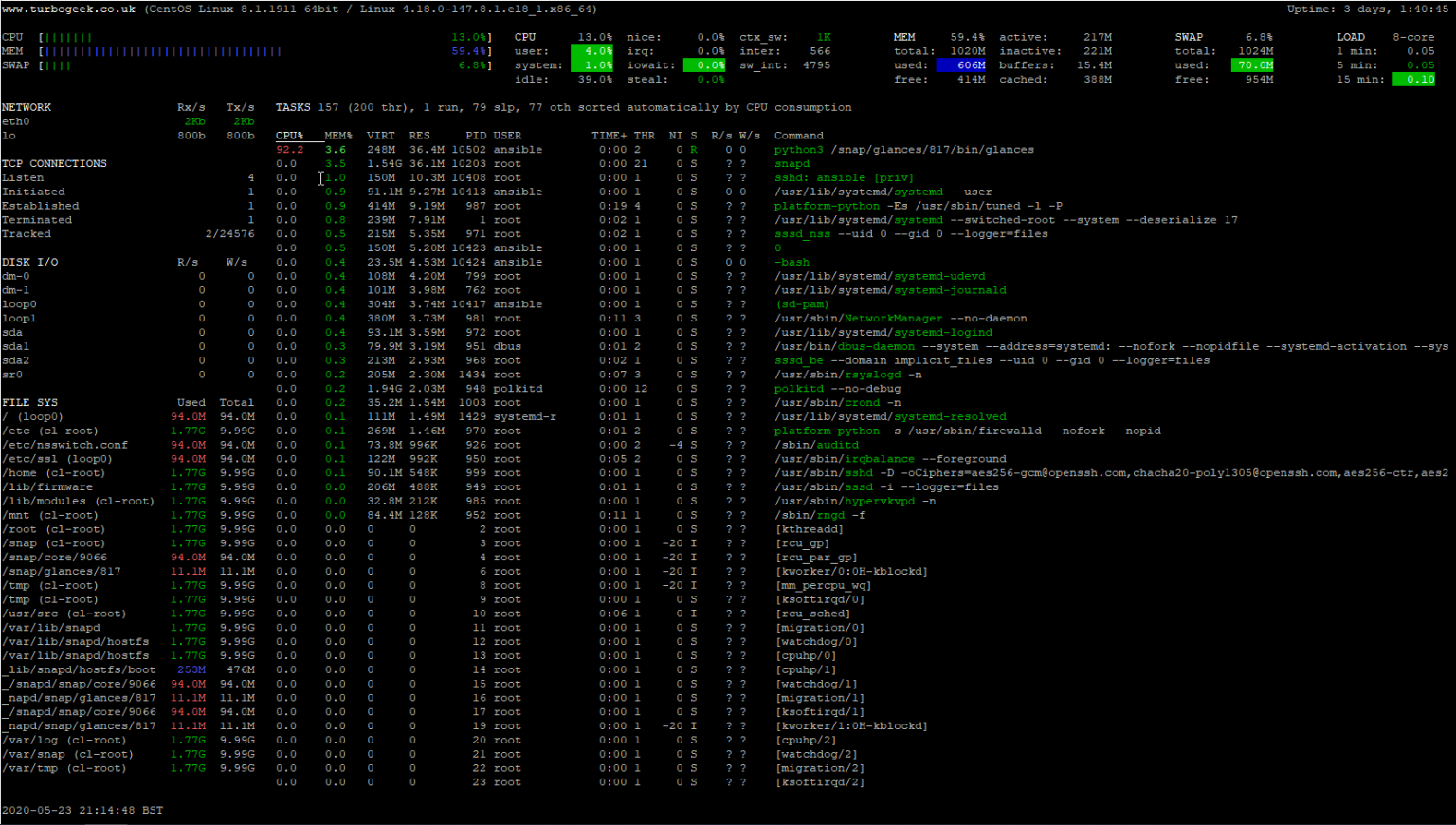Select the crond -n process

838,402
